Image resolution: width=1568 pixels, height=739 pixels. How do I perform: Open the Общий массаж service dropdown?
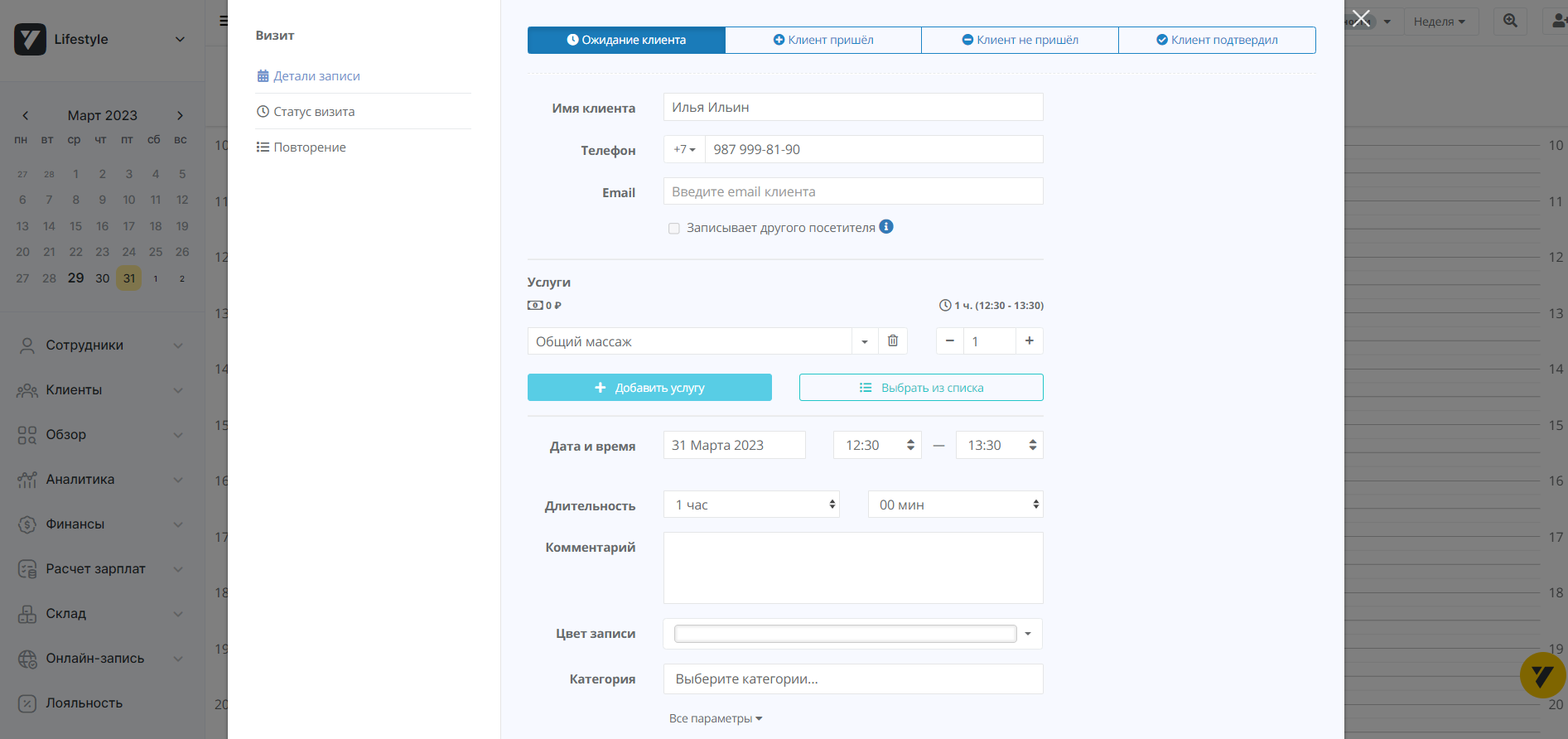point(864,341)
